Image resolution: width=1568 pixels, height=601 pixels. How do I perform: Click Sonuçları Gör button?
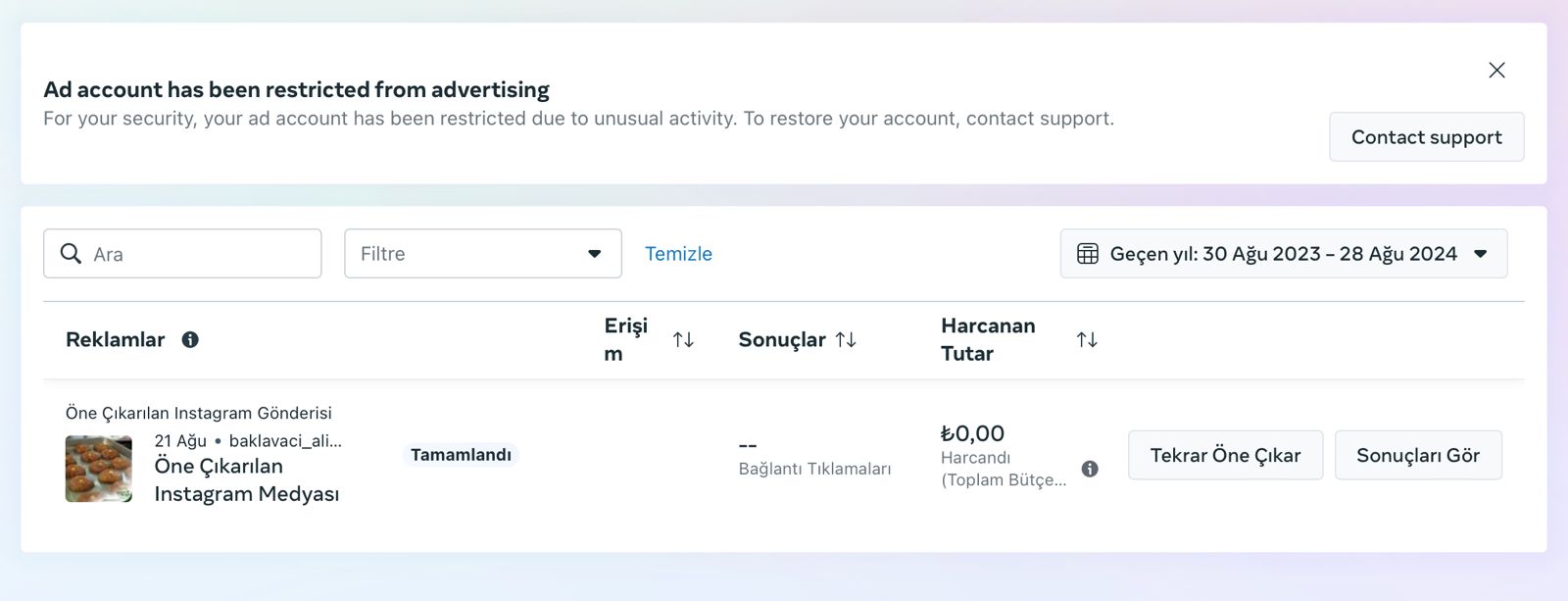pyautogui.click(x=1418, y=455)
